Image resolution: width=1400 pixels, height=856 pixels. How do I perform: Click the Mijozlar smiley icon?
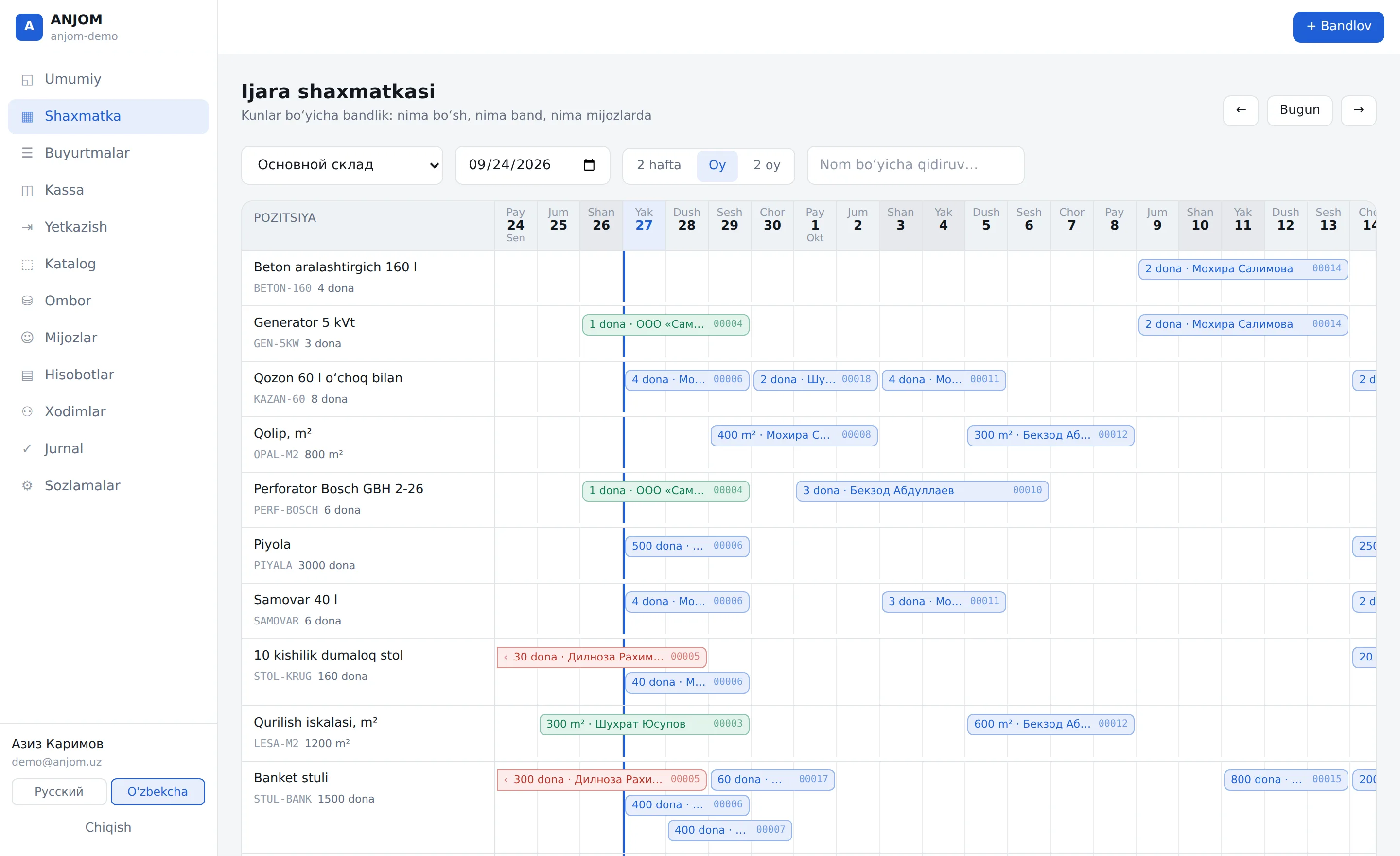click(27, 338)
